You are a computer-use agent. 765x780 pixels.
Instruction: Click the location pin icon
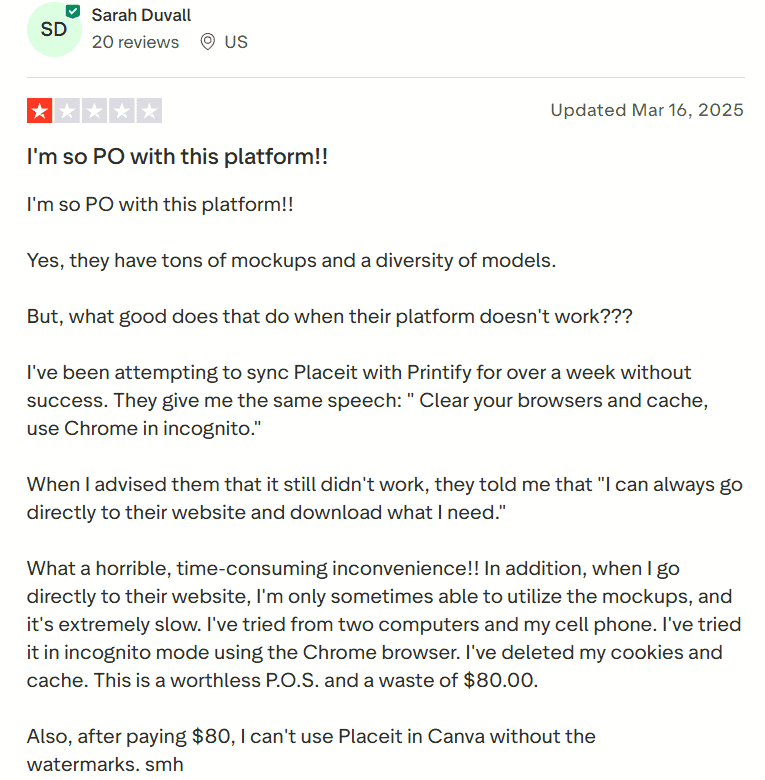pos(208,42)
